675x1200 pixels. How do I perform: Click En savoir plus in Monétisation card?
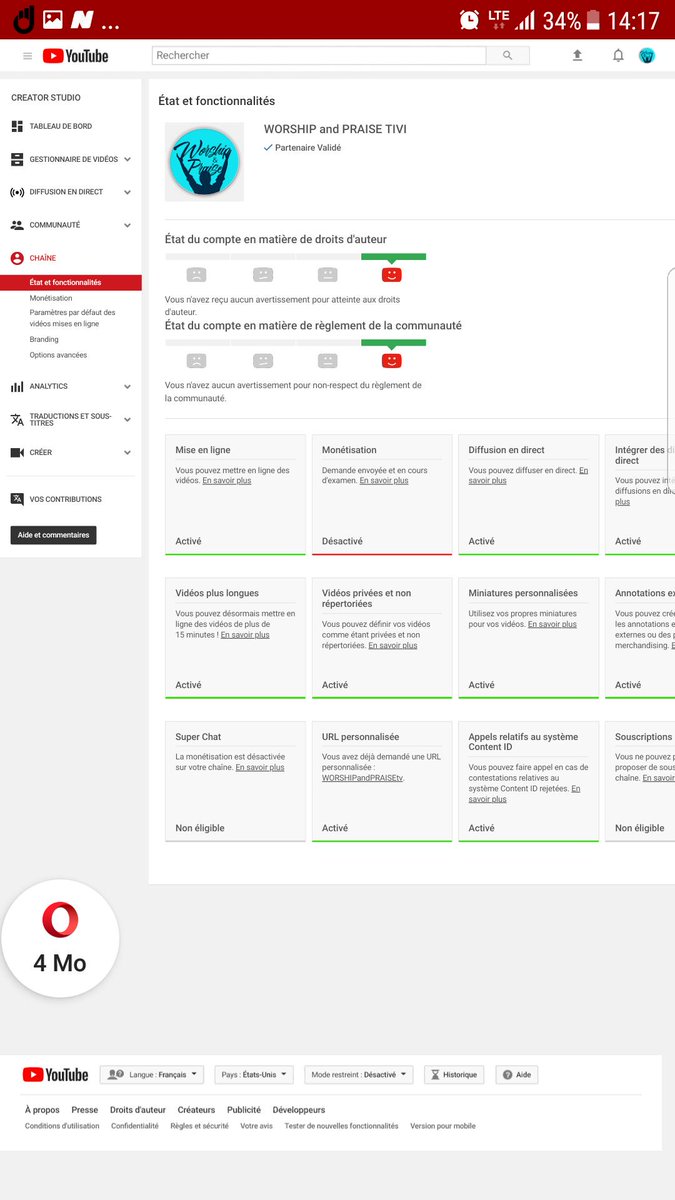click(x=384, y=481)
